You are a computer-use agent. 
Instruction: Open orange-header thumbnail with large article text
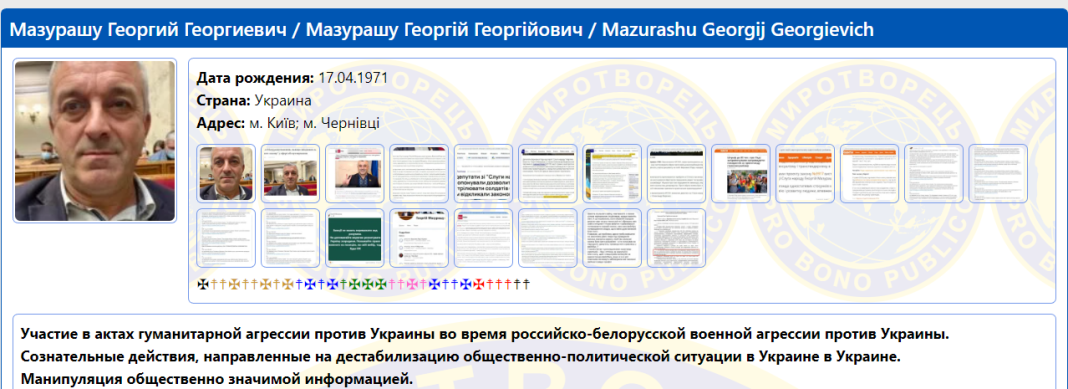805,174
